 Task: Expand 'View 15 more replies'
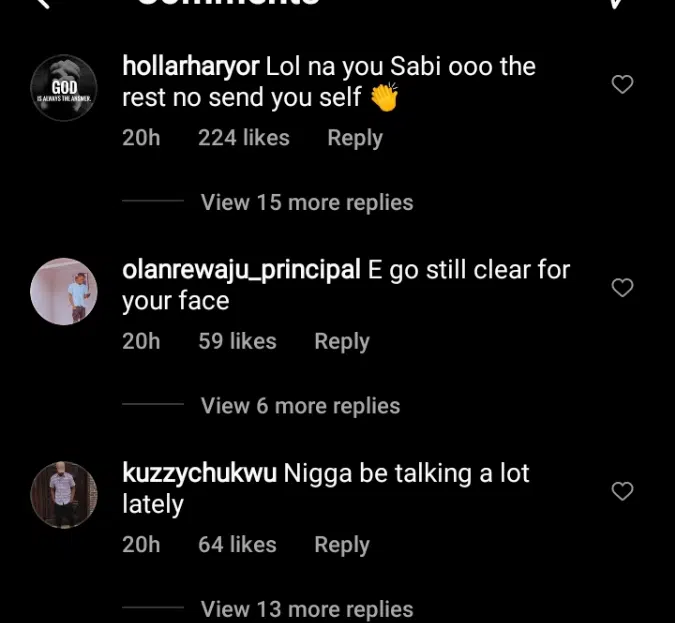click(306, 202)
